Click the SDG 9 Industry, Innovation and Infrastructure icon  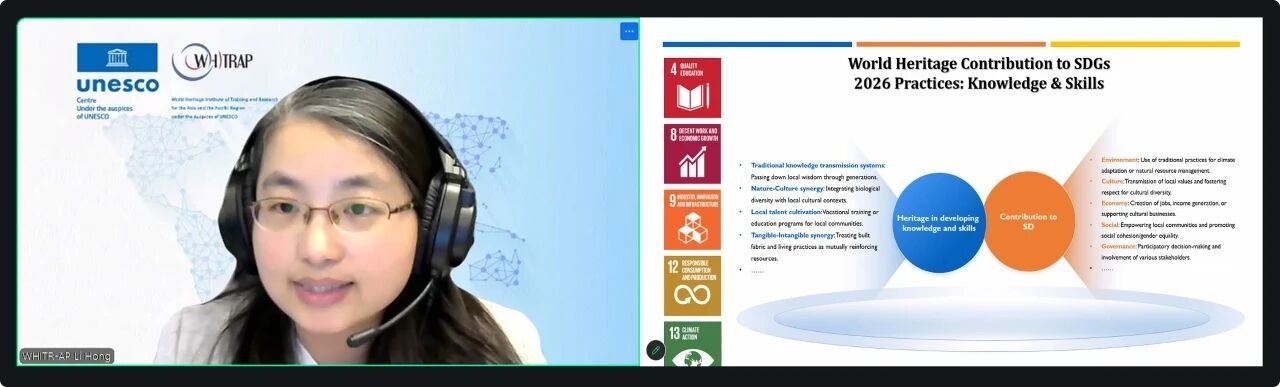tap(692, 219)
